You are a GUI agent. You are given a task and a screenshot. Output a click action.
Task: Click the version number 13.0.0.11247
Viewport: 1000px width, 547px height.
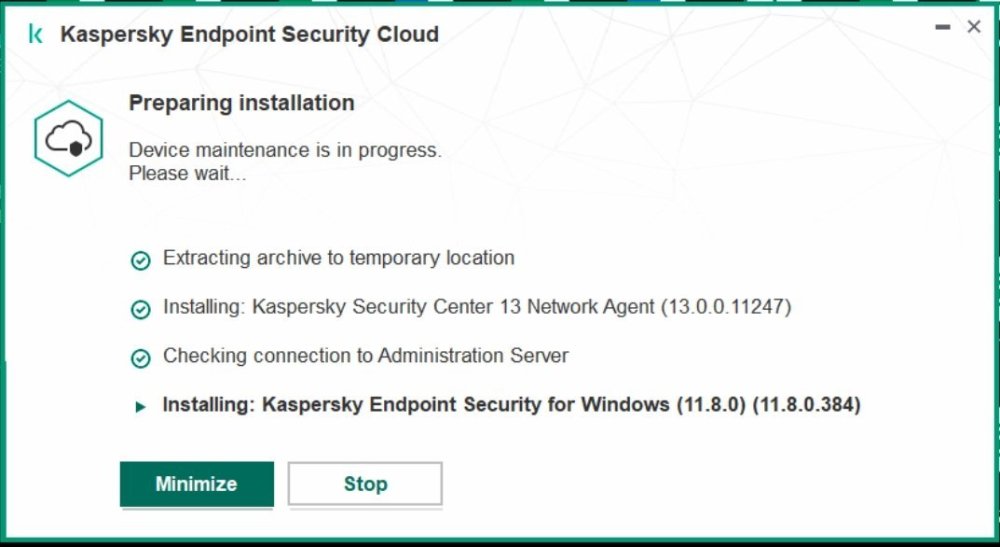pos(726,307)
